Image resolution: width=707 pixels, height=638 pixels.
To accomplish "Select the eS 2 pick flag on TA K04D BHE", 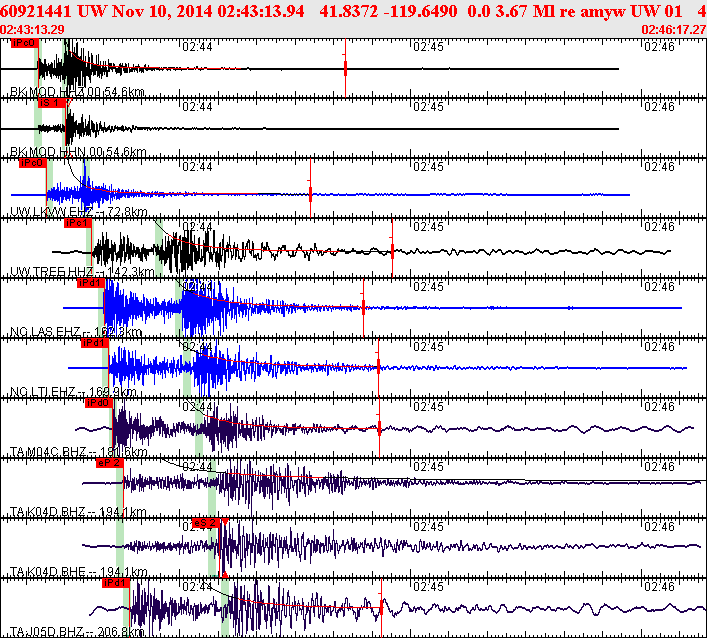I will [x=206, y=523].
